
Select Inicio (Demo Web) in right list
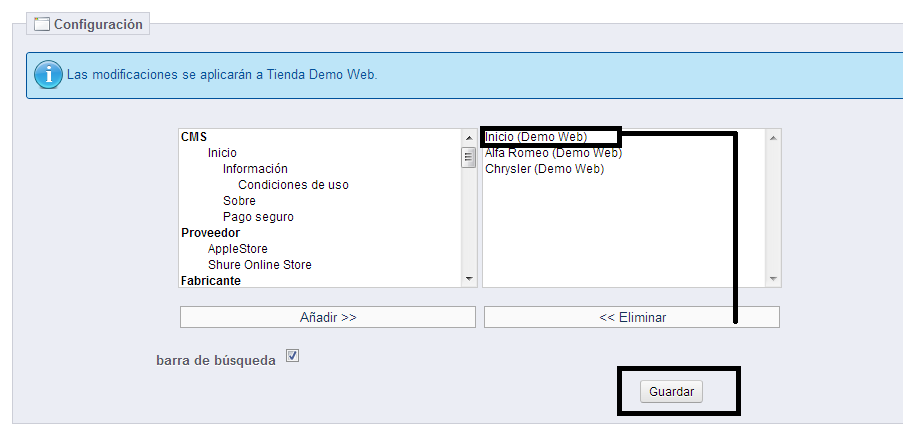536,137
